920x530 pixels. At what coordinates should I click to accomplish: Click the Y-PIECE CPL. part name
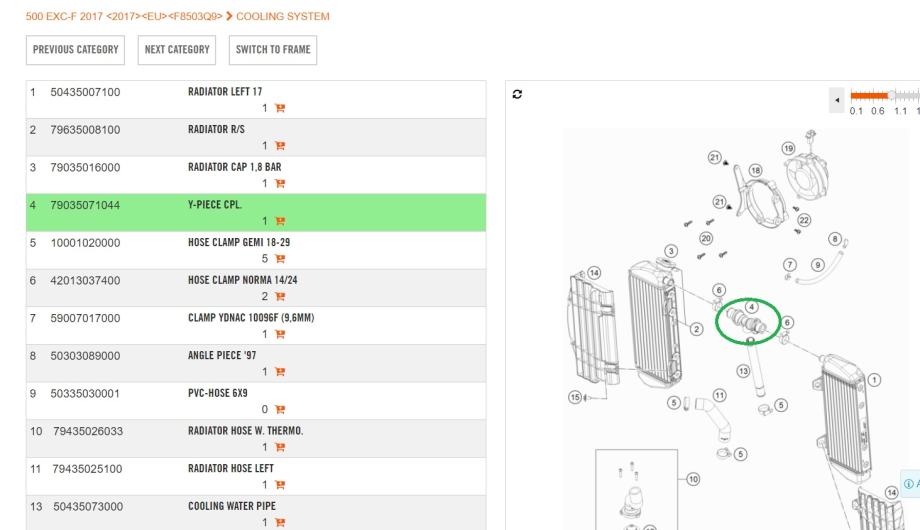tap(215, 205)
